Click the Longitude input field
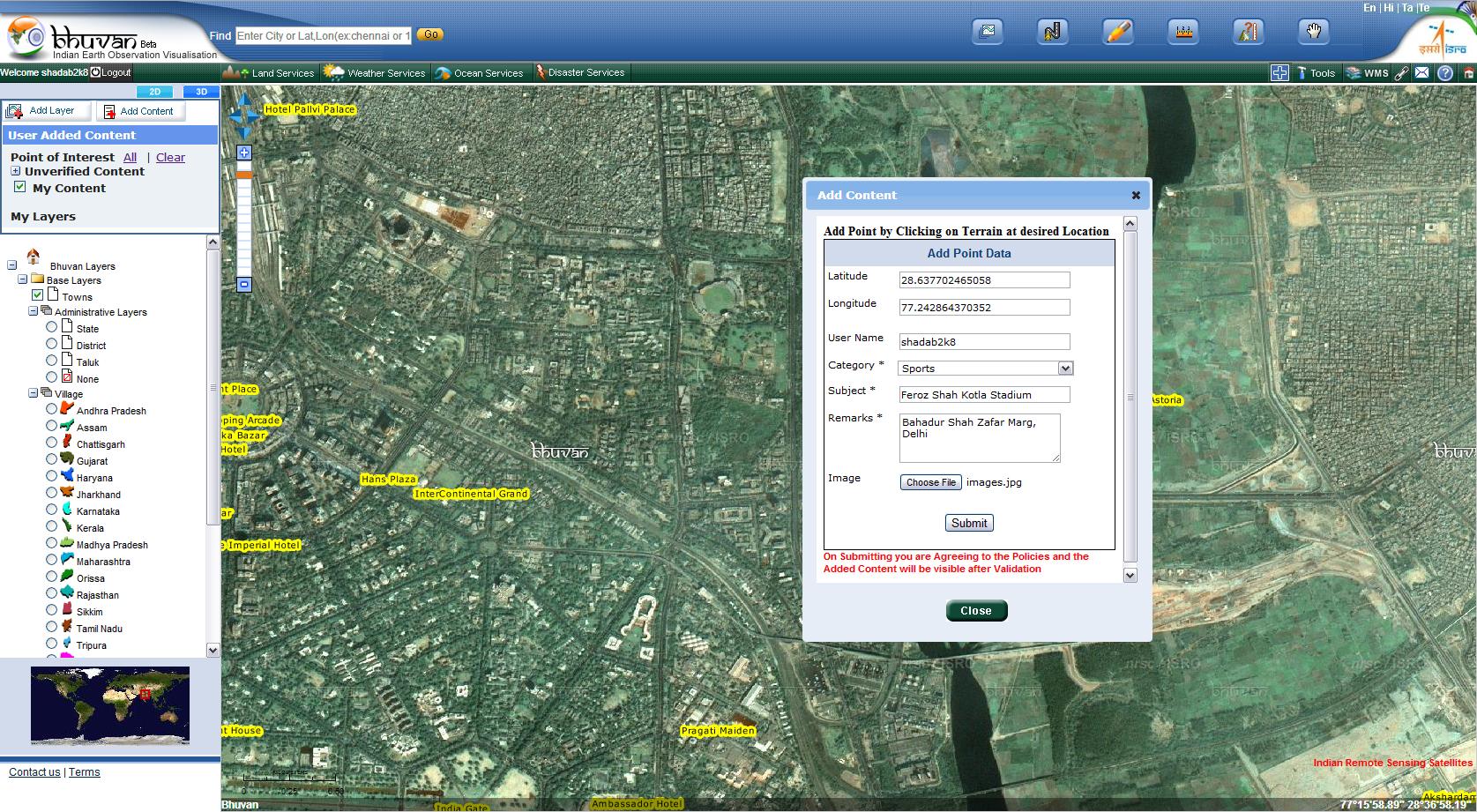The image size is (1477, 812). point(984,307)
